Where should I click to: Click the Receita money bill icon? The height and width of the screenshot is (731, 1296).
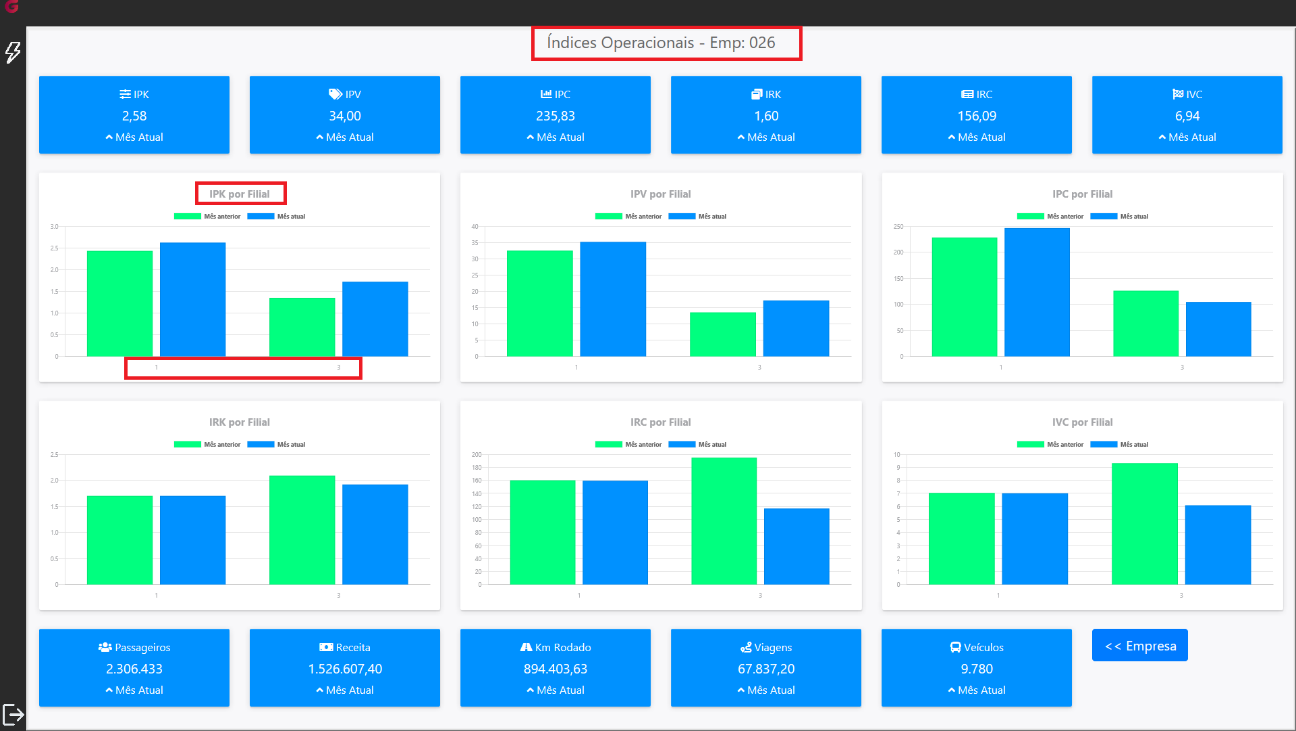(x=326, y=648)
